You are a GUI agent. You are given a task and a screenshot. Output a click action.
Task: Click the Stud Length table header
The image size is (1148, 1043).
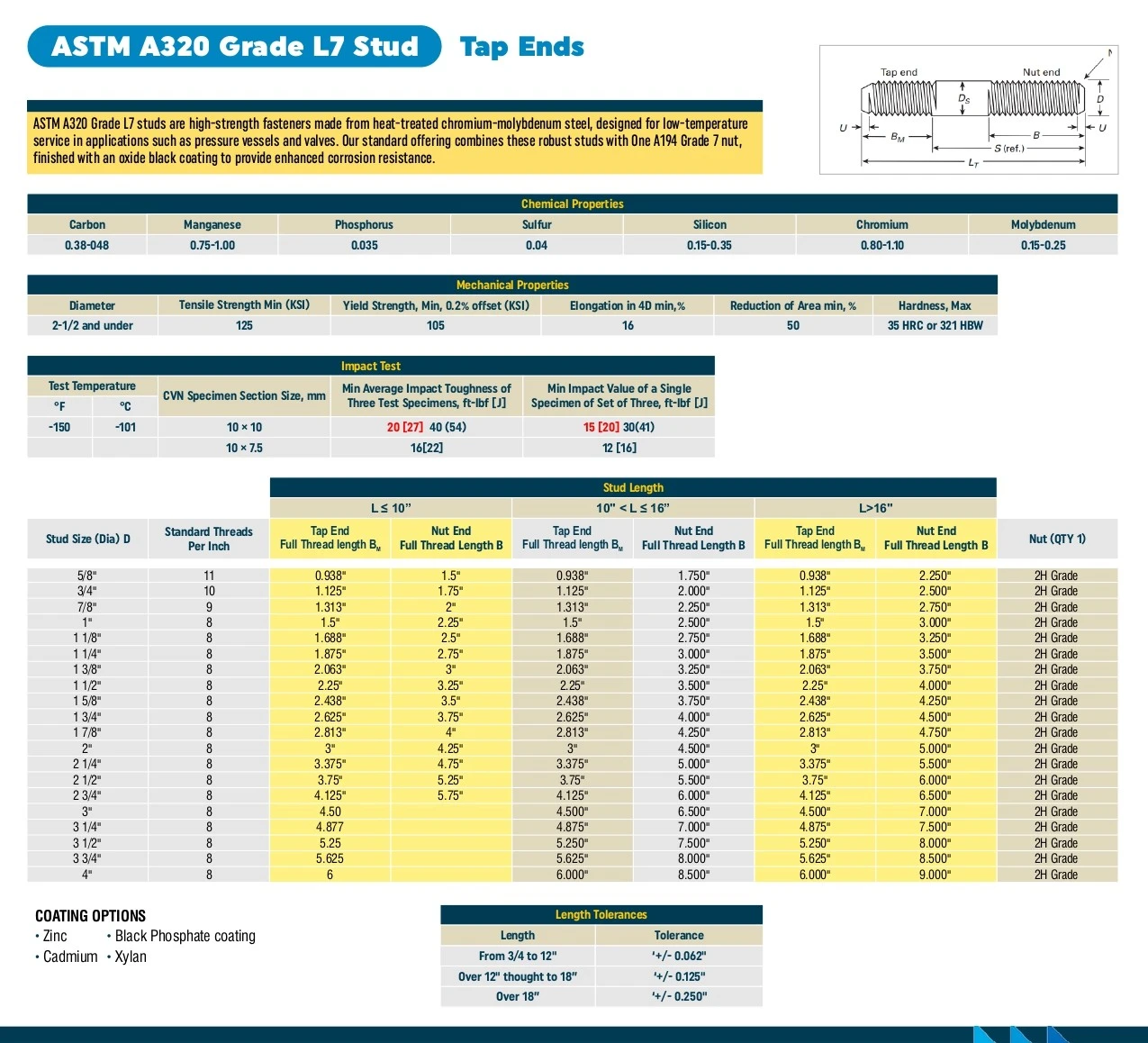(x=632, y=487)
